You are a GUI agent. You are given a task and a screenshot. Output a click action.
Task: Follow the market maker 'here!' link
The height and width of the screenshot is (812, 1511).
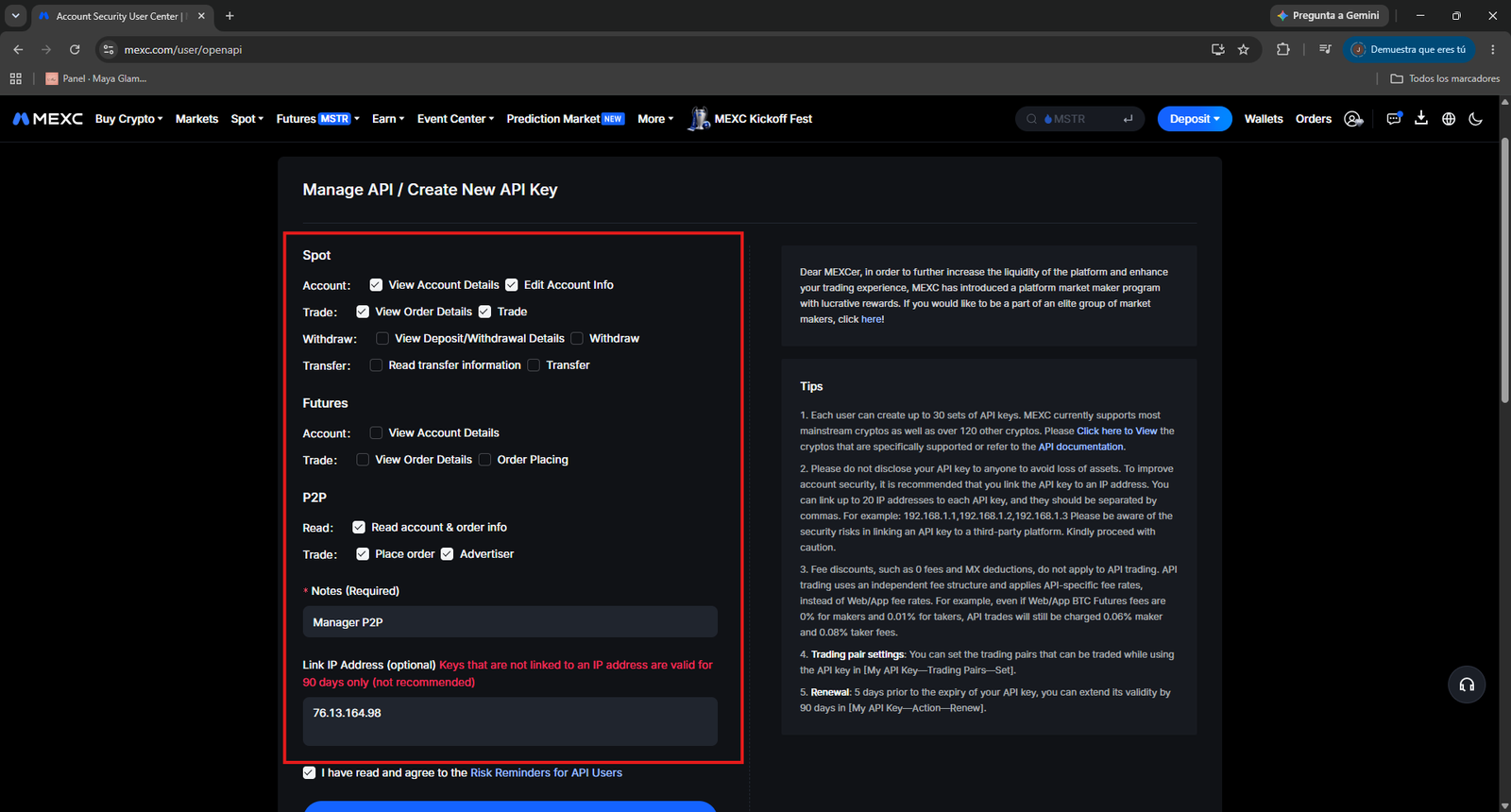[x=873, y=319]
